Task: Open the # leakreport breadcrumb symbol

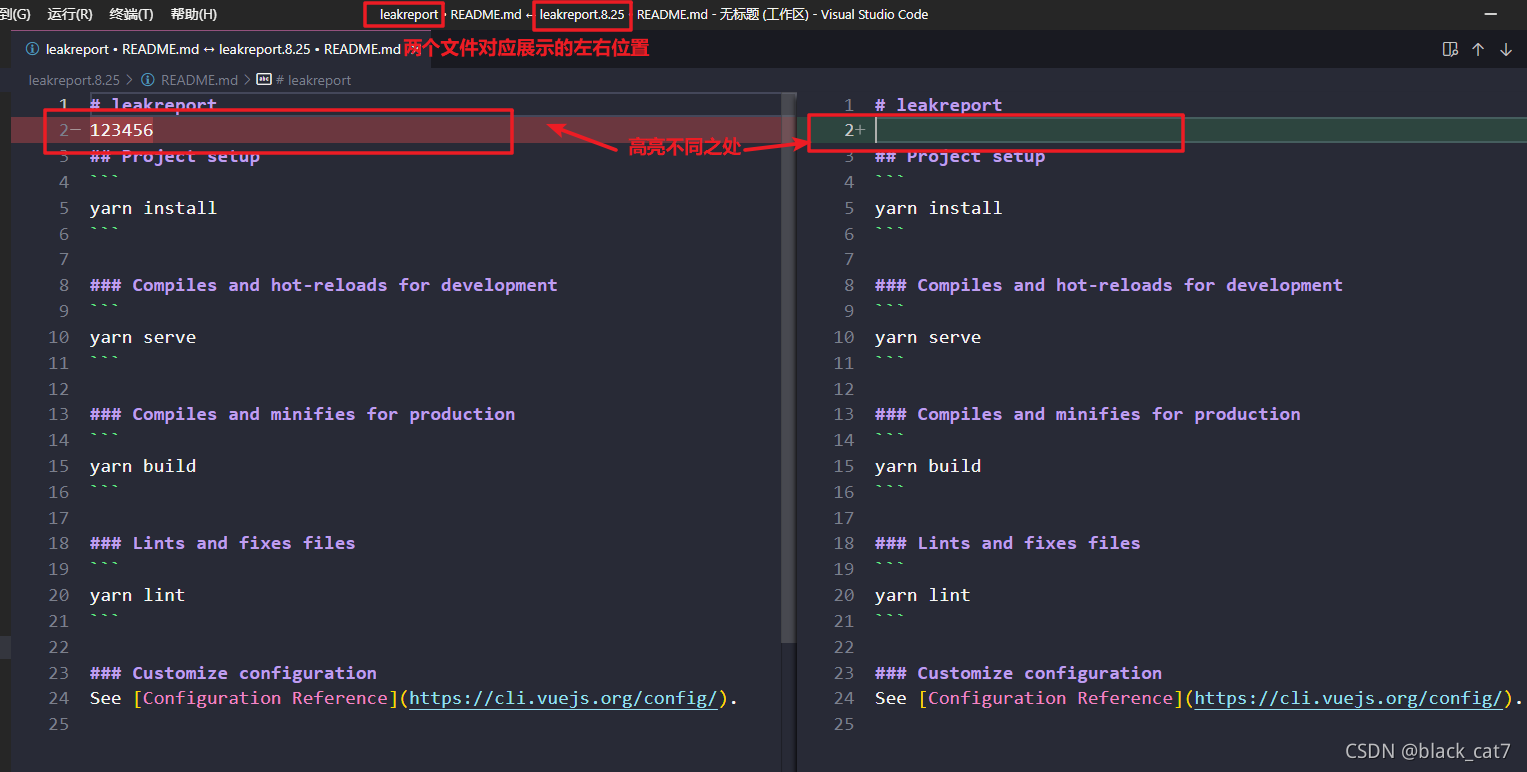Action: coord(314,80)
